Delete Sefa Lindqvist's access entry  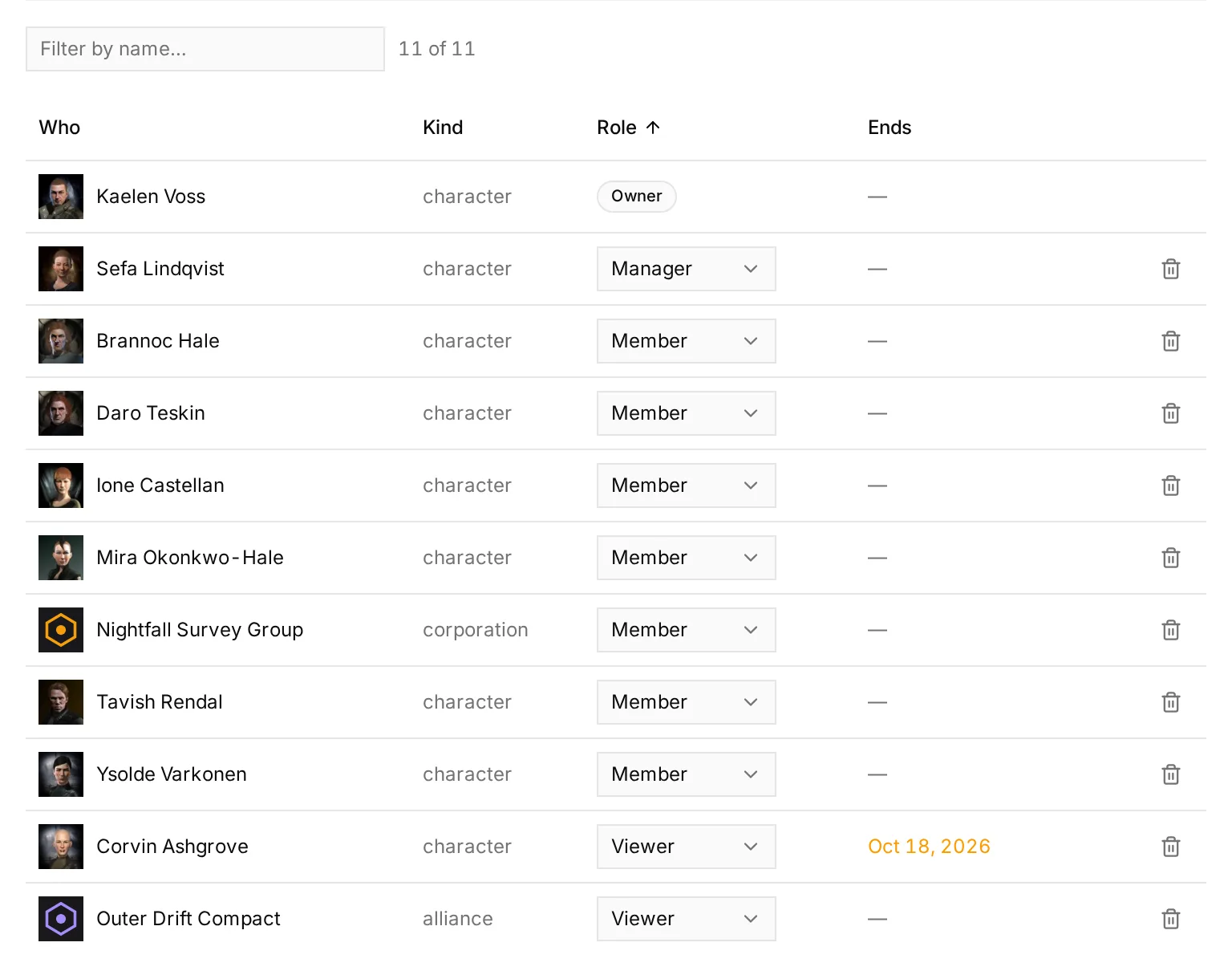point(1170,269)
